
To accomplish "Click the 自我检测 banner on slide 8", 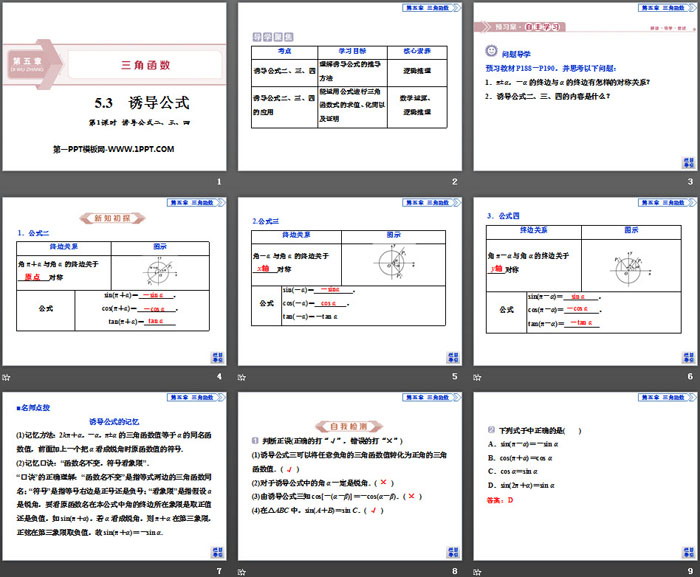I will click(x=349, y=426).
